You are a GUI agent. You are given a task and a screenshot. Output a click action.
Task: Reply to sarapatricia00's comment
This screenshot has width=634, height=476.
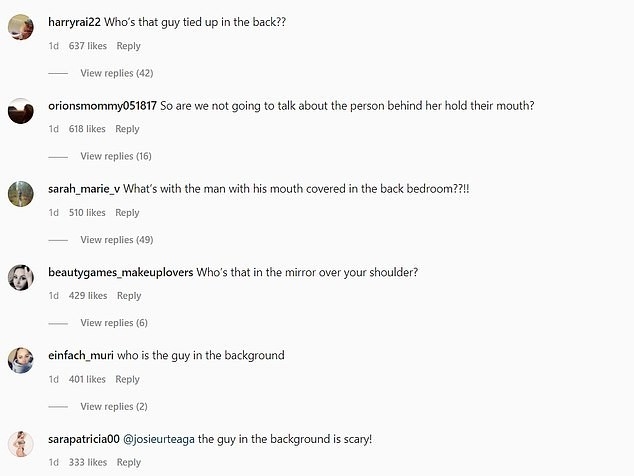pos(128,463)
